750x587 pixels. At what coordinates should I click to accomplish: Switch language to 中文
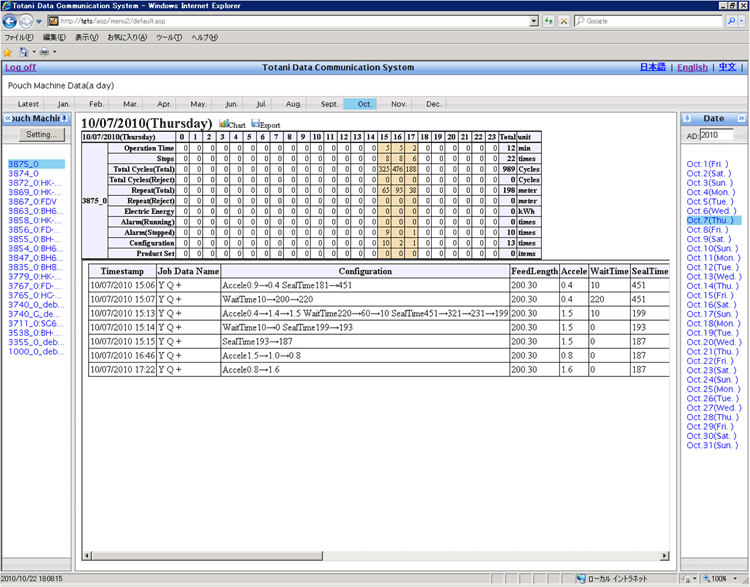coord(728,67)
